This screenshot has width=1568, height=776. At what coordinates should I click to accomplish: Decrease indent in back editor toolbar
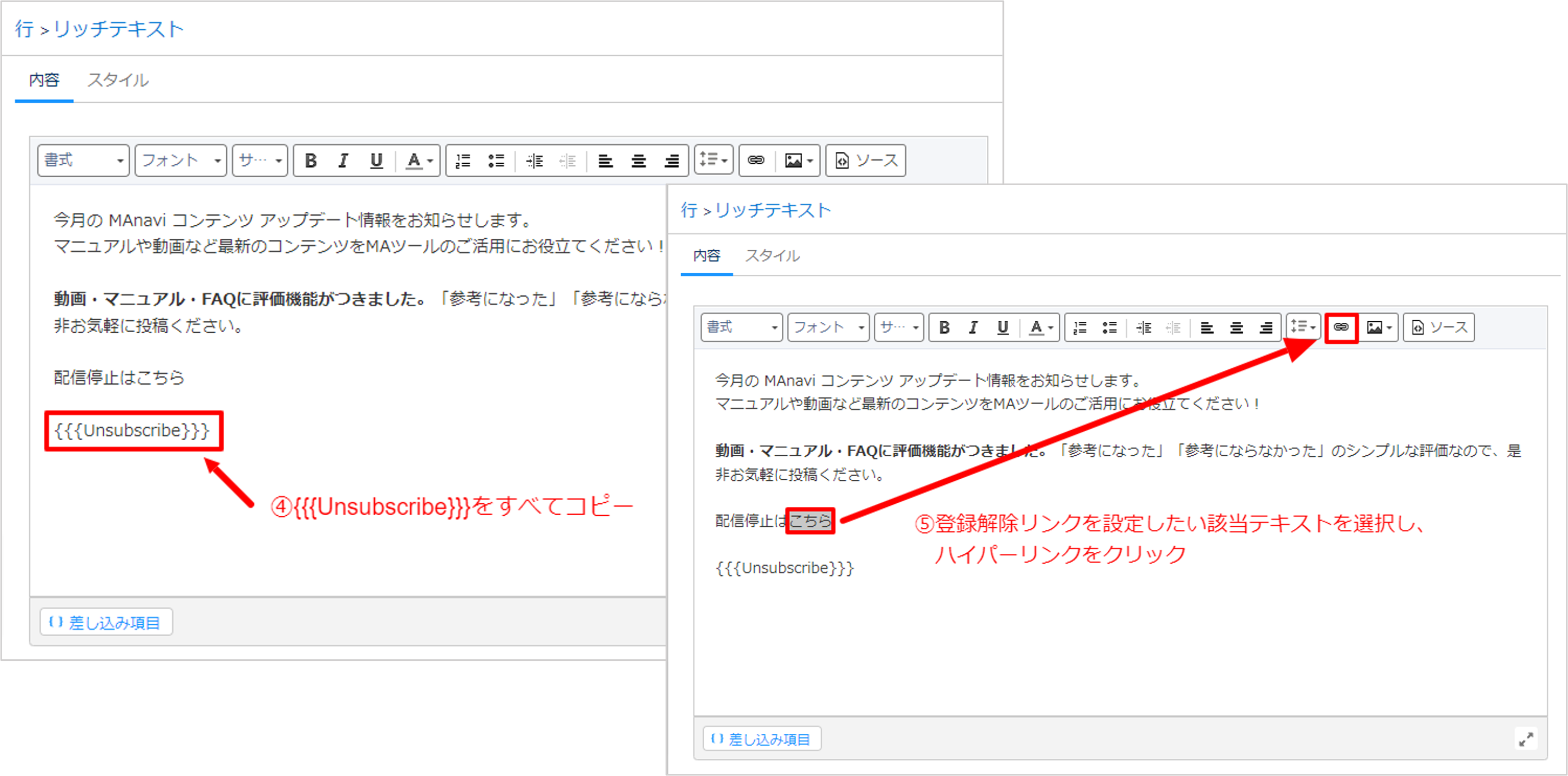pyautogui.click(x=567, y=161)
